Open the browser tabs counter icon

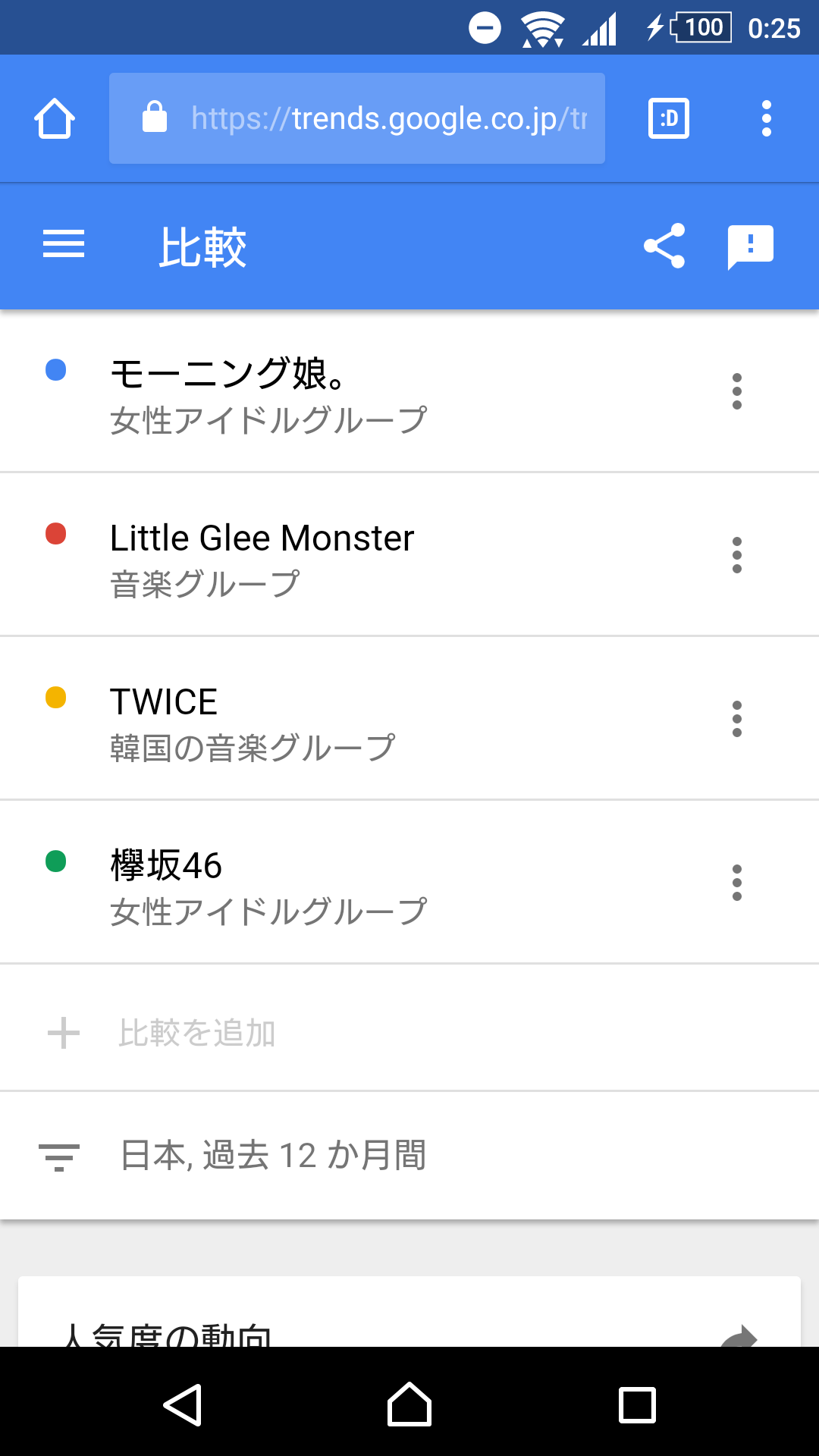coord(669,118)
